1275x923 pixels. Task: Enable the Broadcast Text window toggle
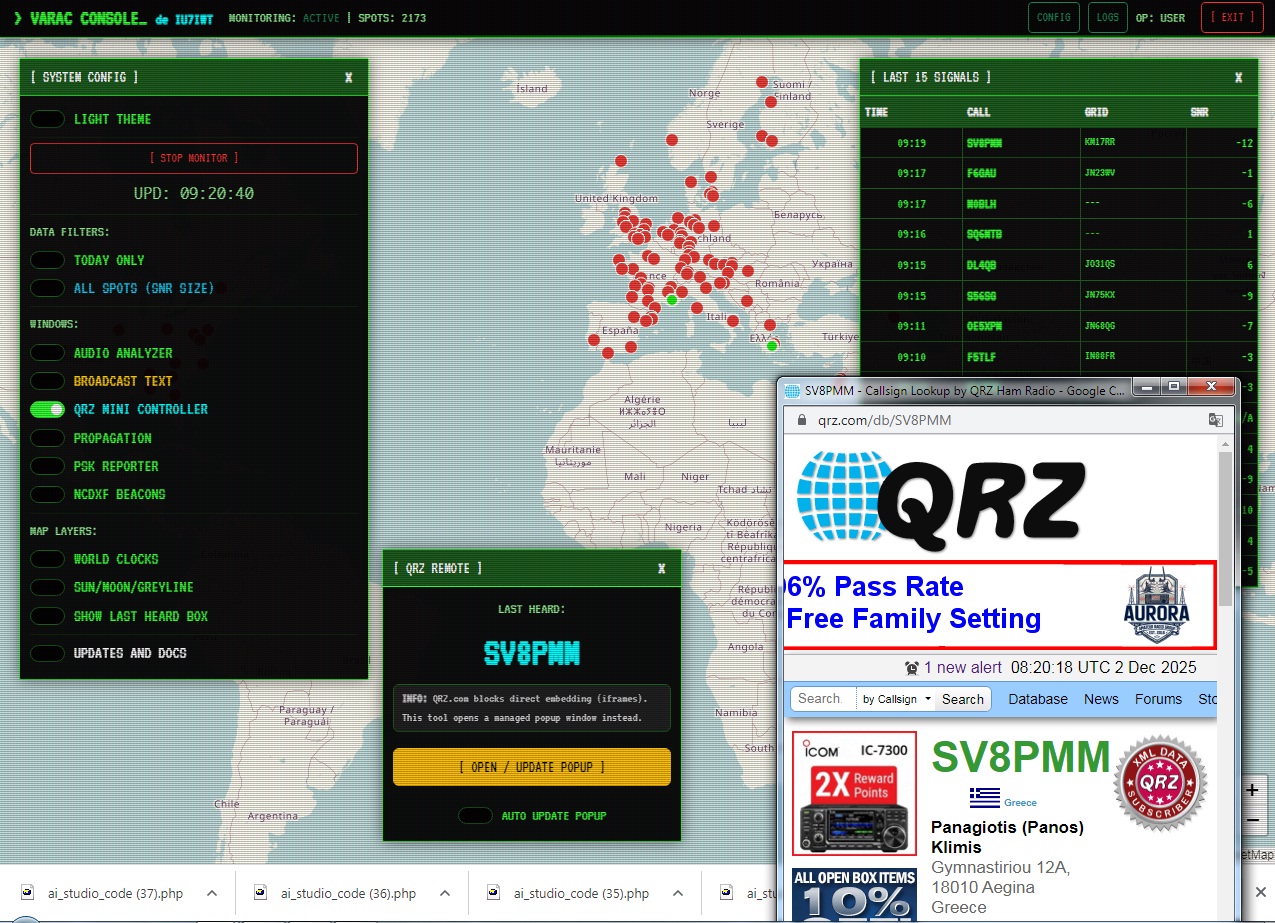pyautogui.click(x=47, y=381)
